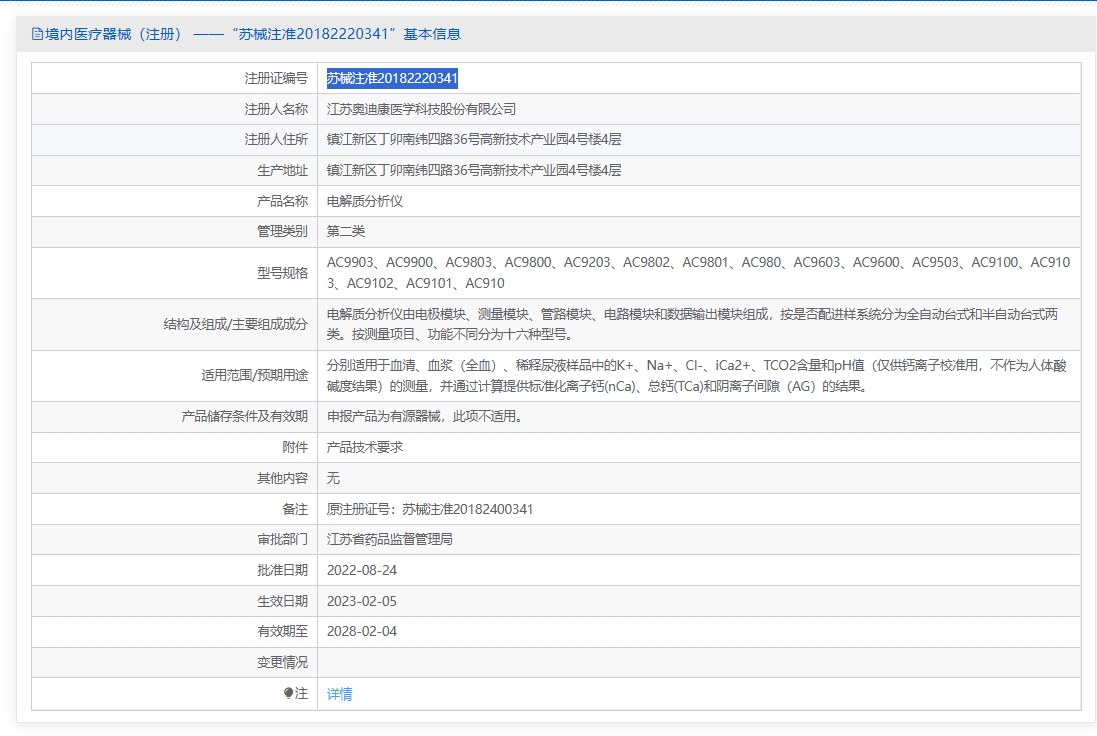This screenshot has width=1097, height=736.
Task: Click the address value in 注册人住所 row
Action: pos(474,139)
